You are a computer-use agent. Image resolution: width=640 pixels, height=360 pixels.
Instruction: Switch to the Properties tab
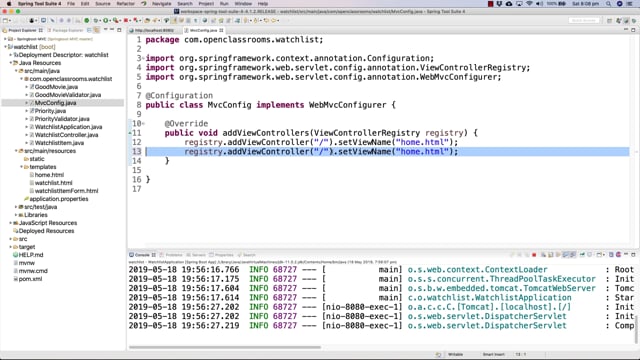[221, 255]
